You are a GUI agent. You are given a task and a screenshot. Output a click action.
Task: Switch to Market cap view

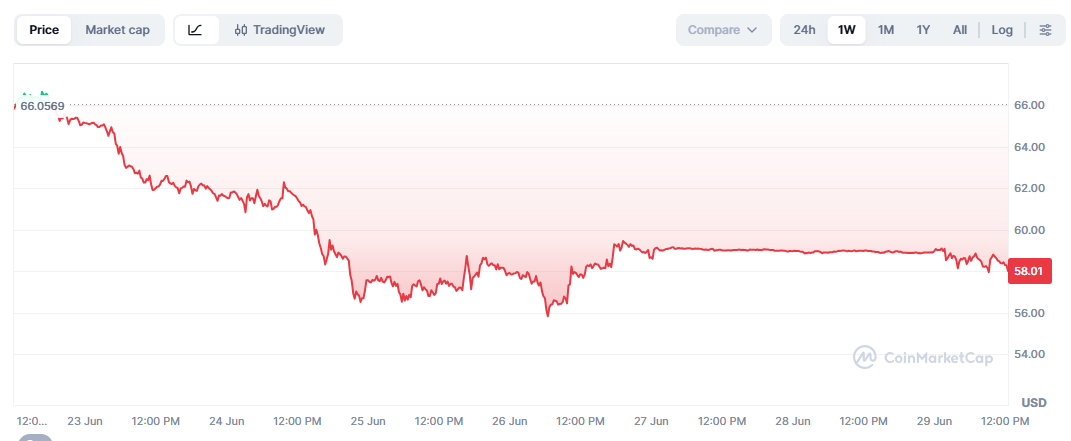tap(117, 30)
